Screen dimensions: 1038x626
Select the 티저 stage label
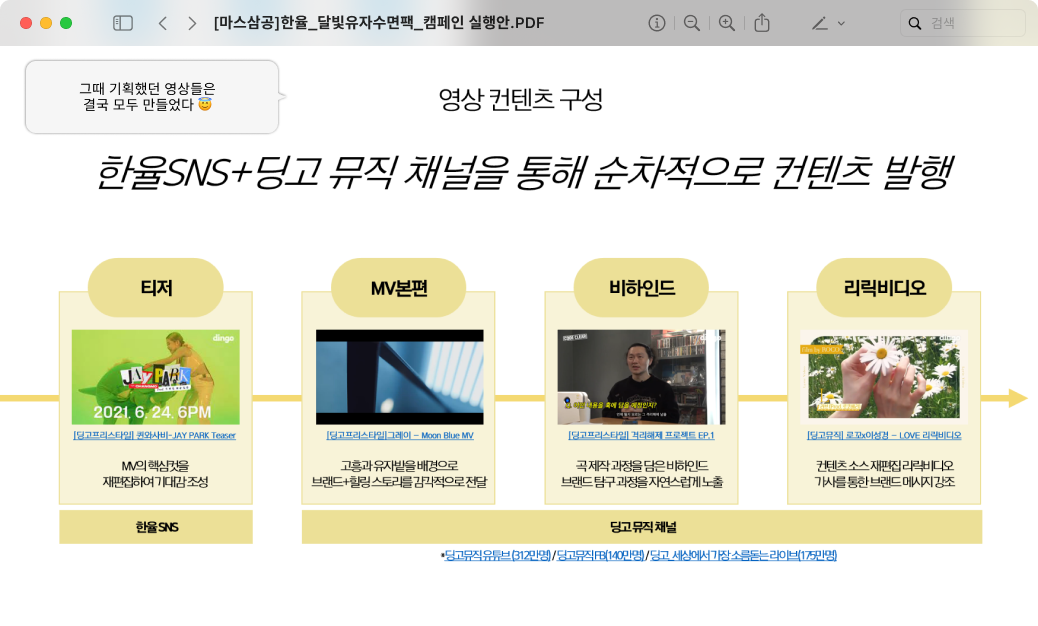(156, 288)
